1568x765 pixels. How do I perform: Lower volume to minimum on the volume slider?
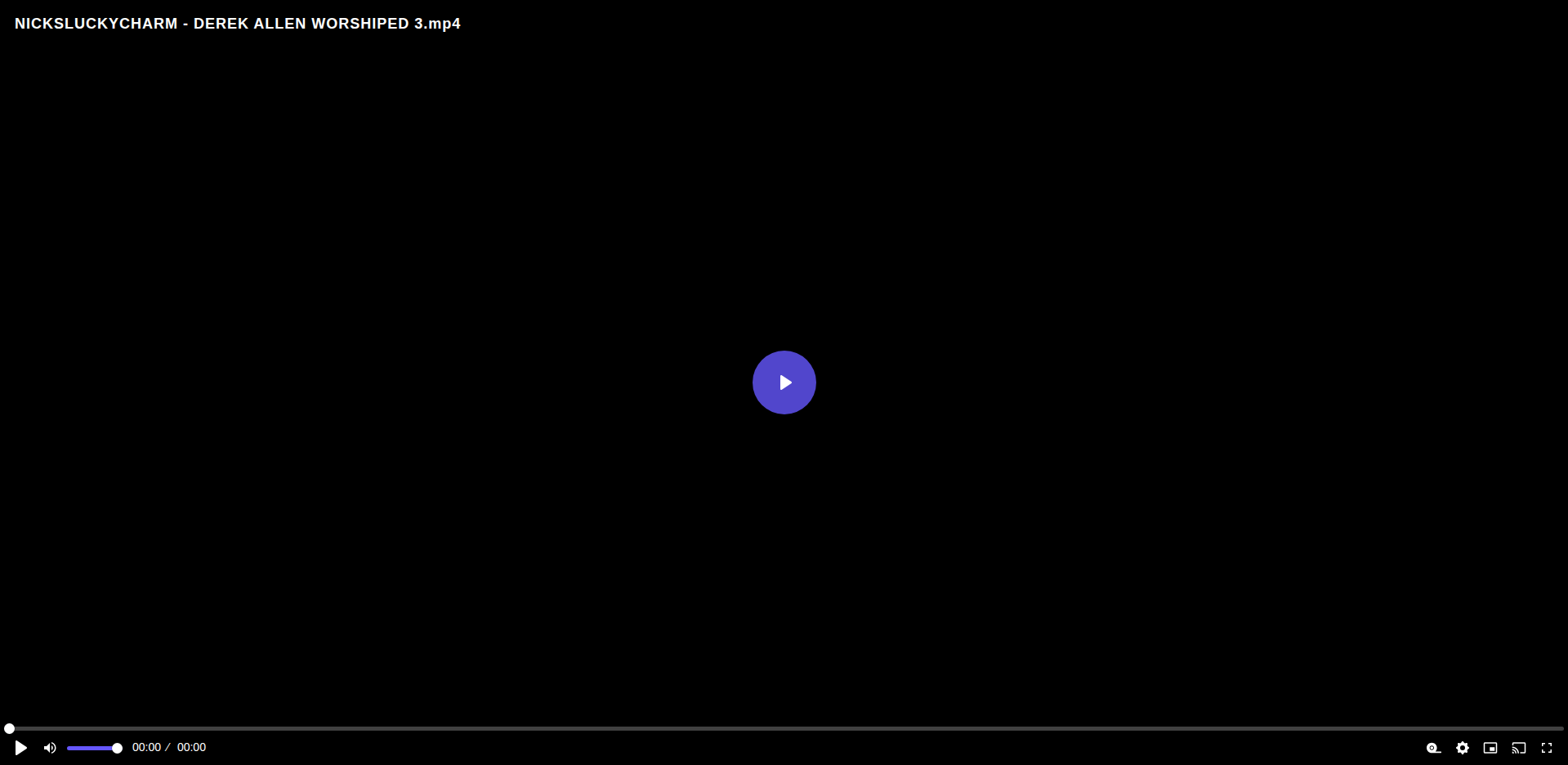[68, 748]
